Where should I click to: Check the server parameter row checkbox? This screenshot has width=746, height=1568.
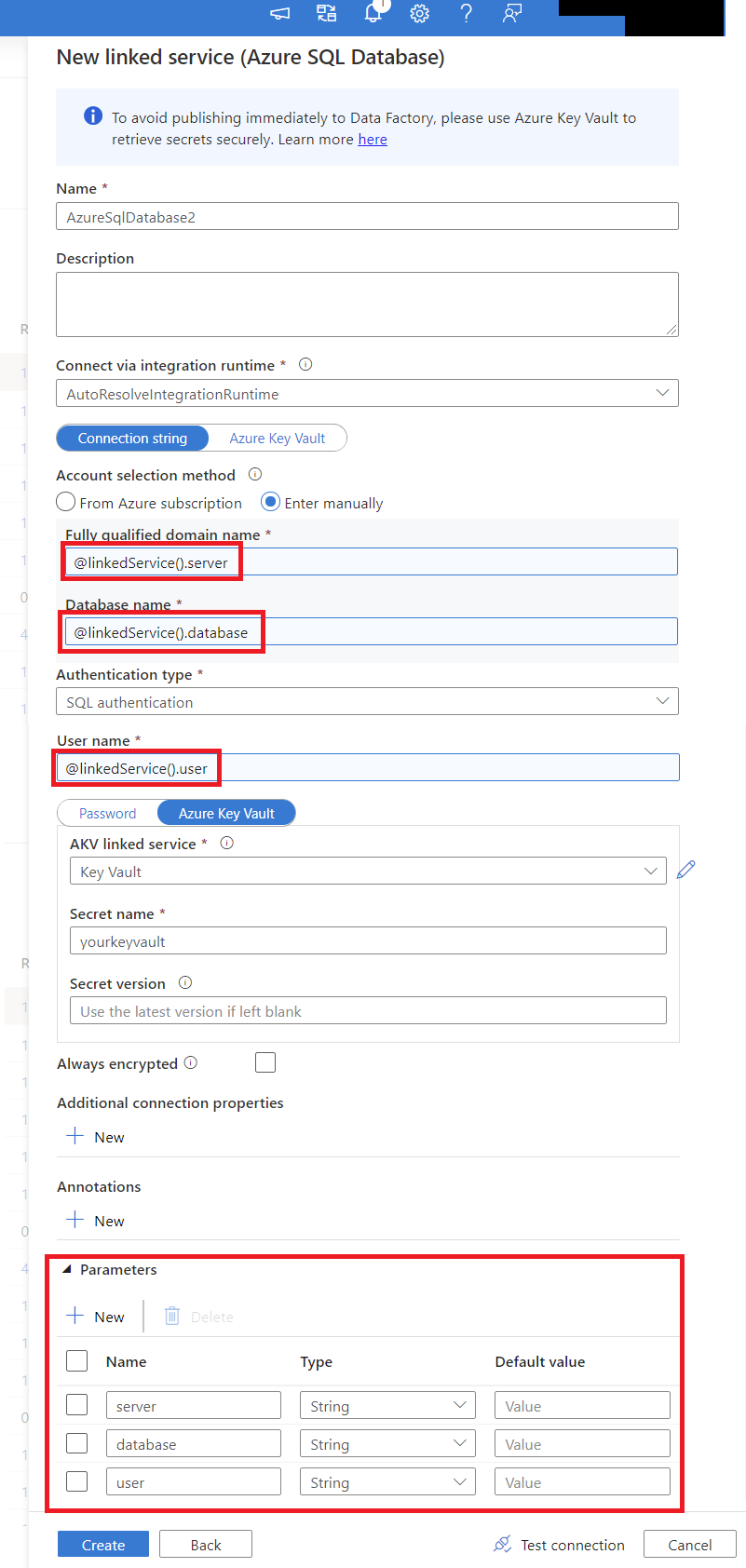click(76, 1404)
